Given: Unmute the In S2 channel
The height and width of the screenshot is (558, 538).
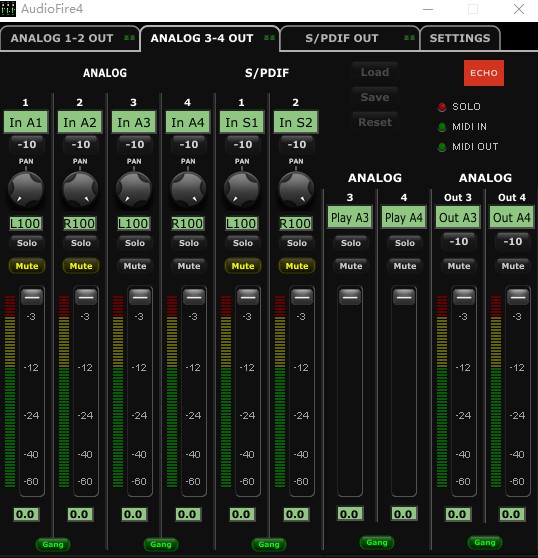Looking at the screenshot, I should [297, 266].
